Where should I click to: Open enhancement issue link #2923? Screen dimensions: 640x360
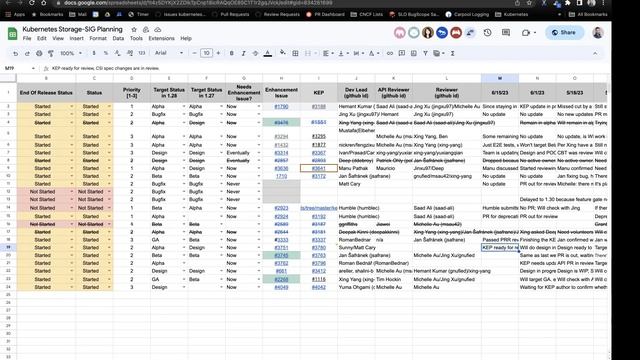[281, 208]
